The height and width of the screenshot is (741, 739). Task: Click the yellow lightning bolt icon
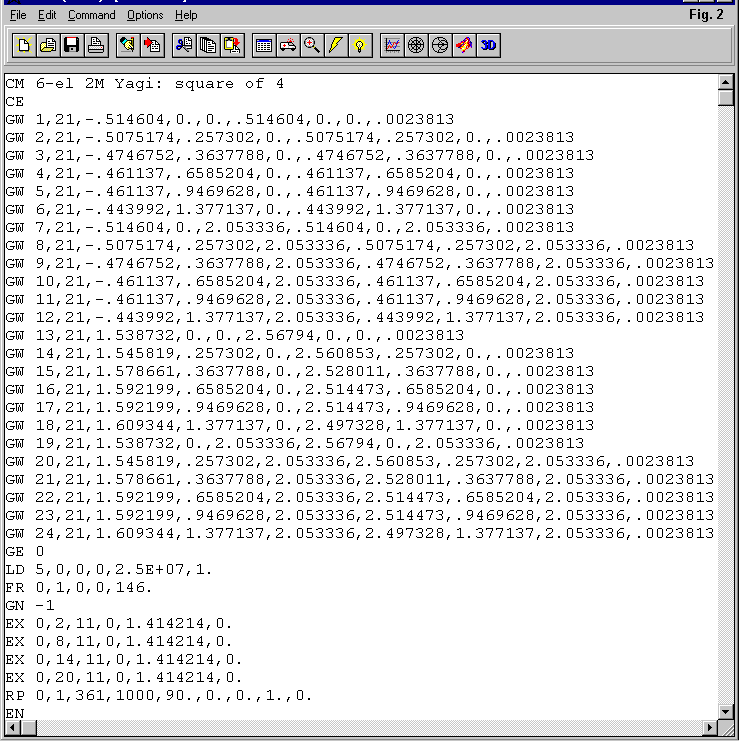336,45
